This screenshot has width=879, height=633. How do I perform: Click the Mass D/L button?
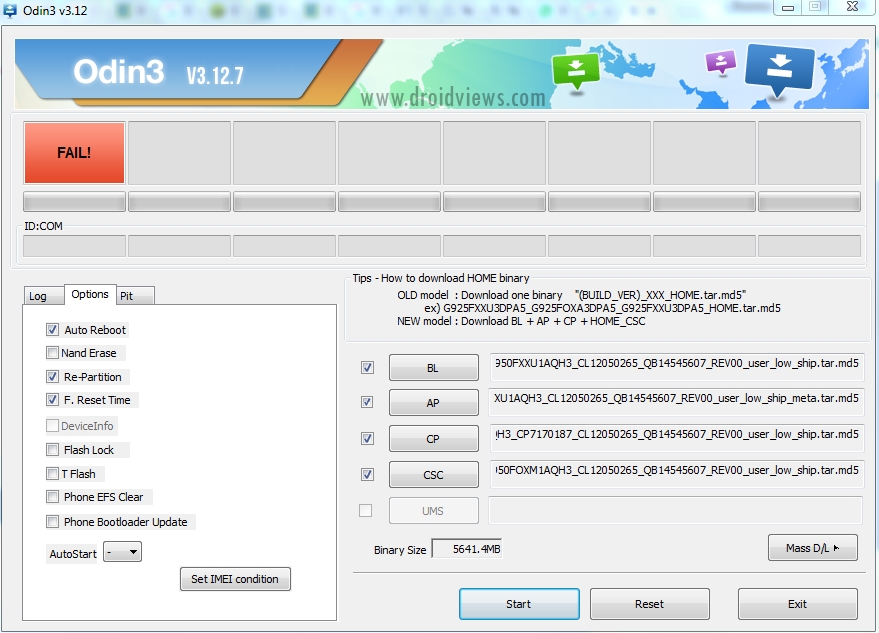813,548
